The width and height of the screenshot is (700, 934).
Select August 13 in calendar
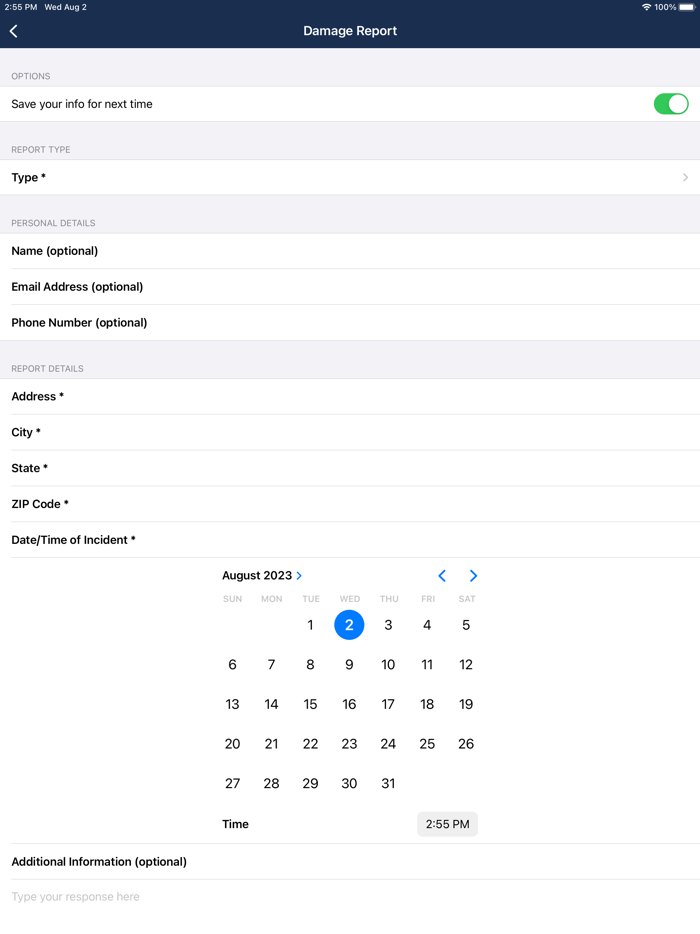point(232,704)
